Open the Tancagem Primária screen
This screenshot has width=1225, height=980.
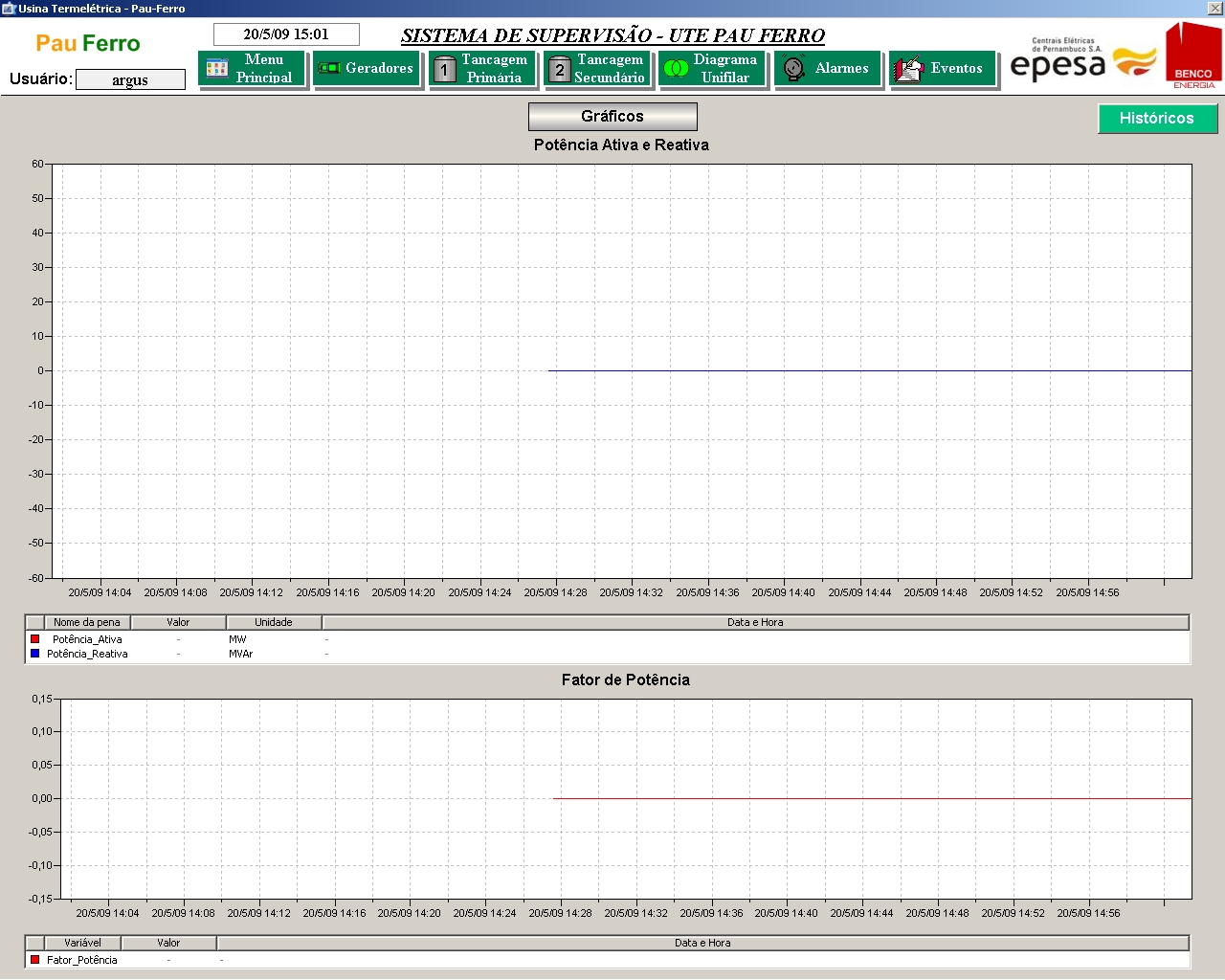click(483, 68)
